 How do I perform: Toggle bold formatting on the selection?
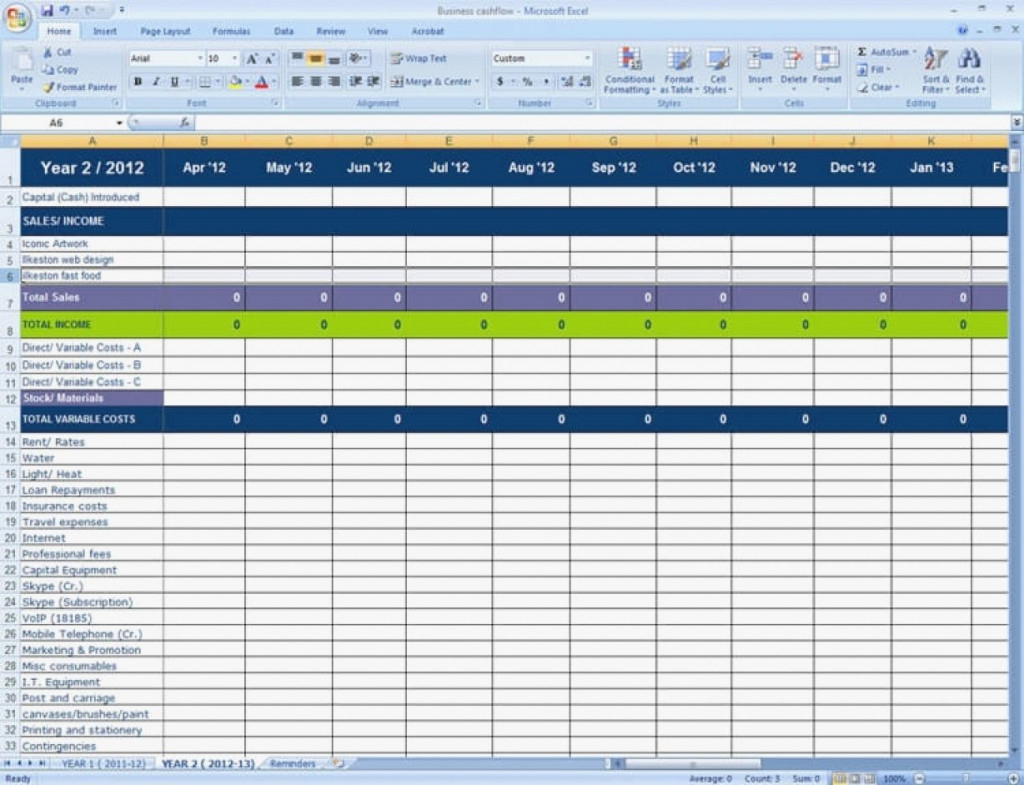click(138, 80)
